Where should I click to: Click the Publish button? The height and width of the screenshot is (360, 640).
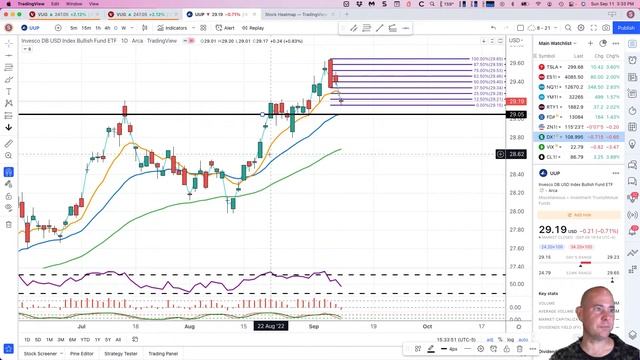pyautogui.click(x=626, y=28)
